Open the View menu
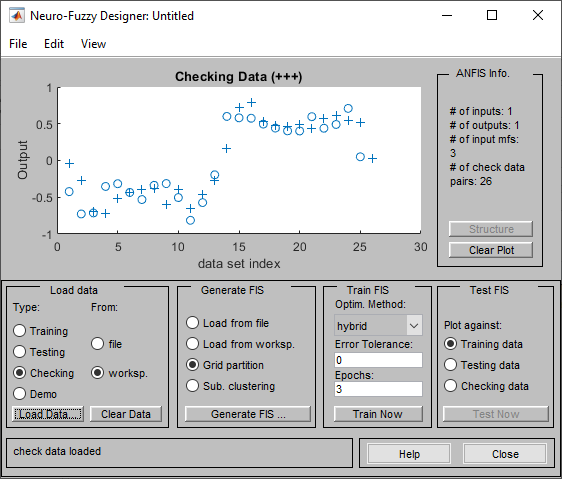This screenshot has width=562, height=479. coord(93,44)
